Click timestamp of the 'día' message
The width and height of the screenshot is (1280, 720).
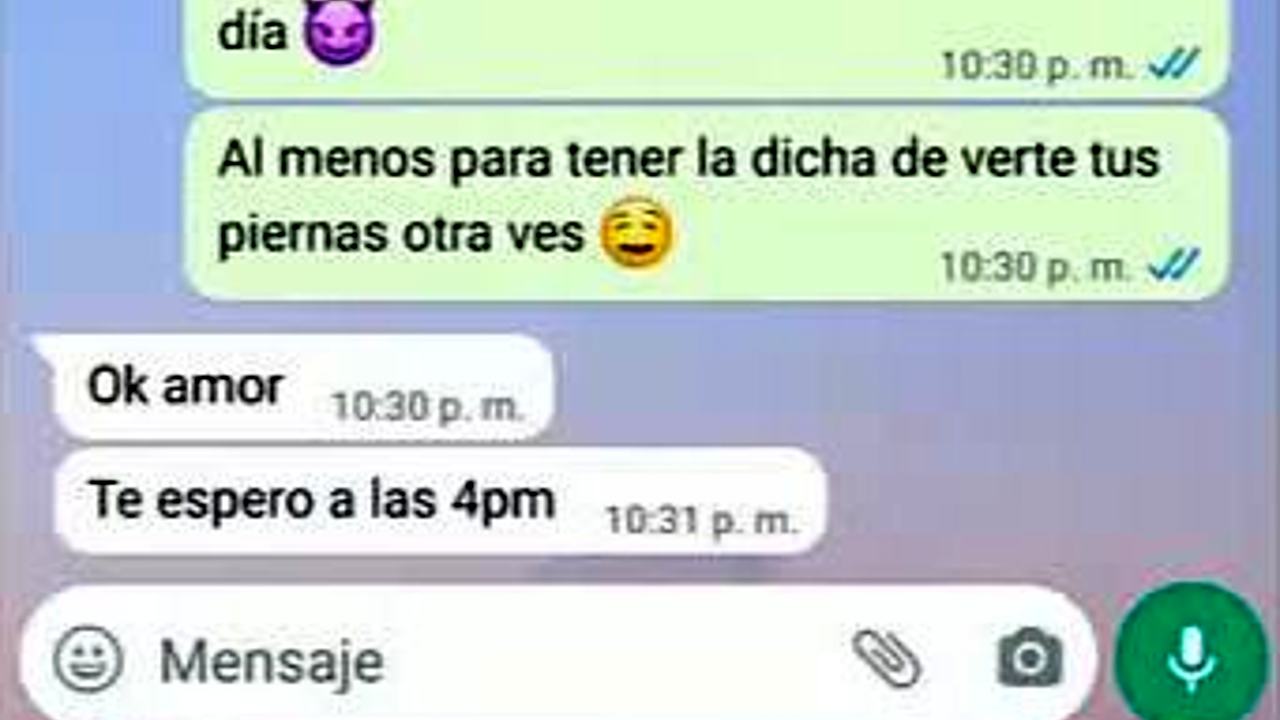click(1037, 66)
